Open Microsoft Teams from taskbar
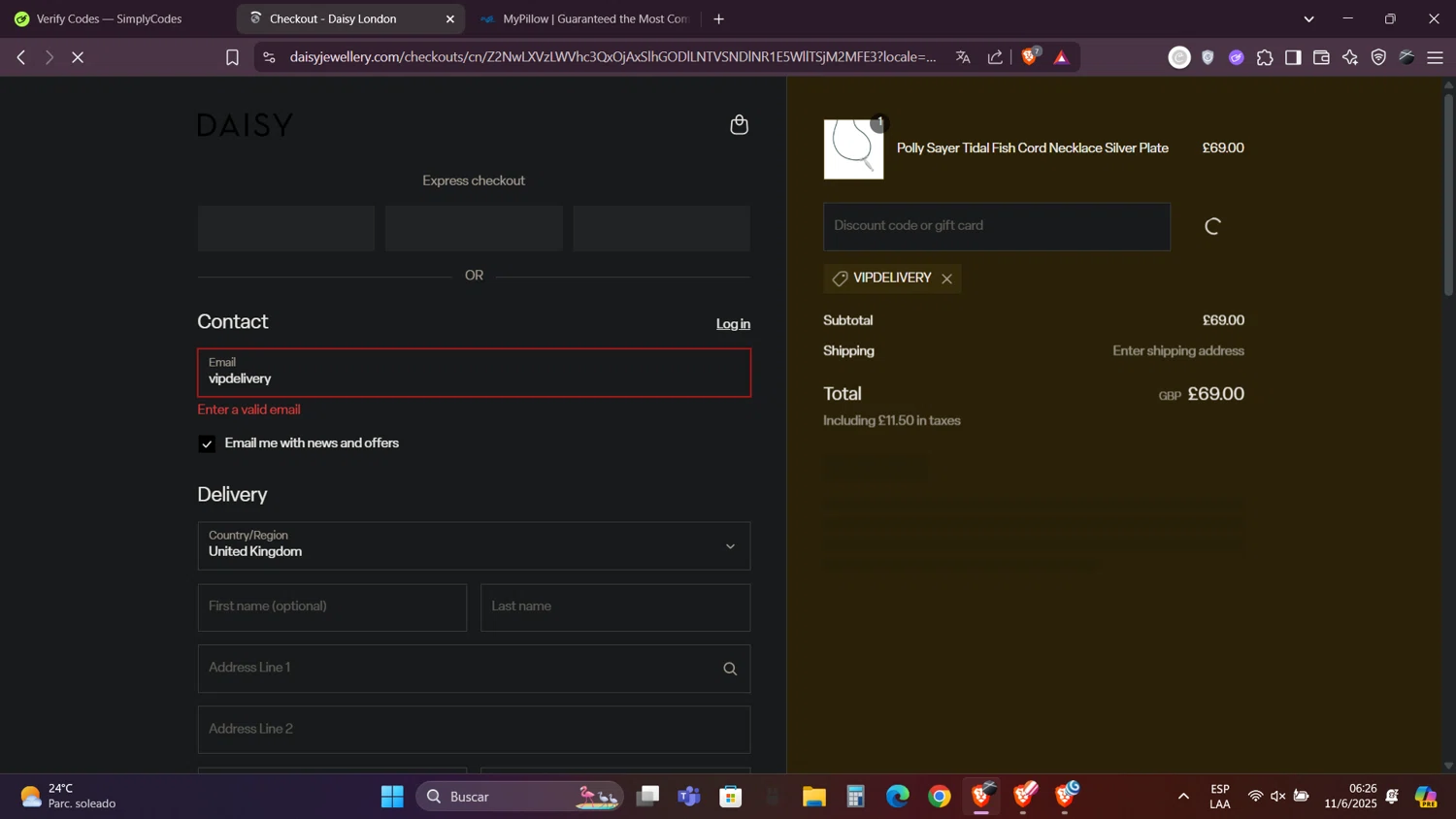Image resolution: width=1456 pixels, height=819 pixels. click(x=689, y=797)
